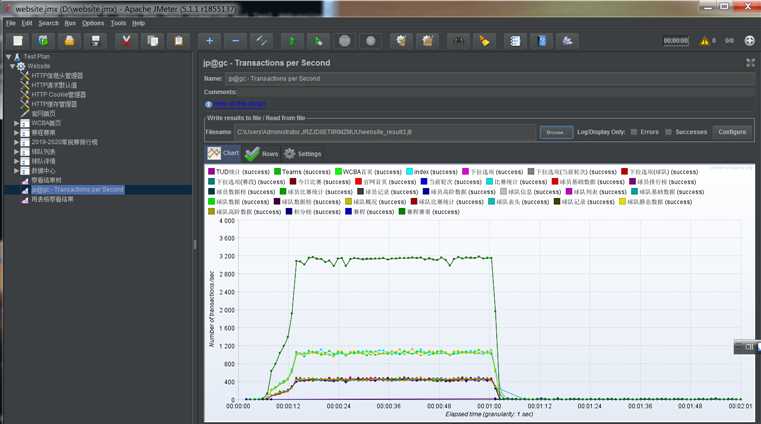Open the Options menu
This screenshot has height=424, width=761.
93,23
